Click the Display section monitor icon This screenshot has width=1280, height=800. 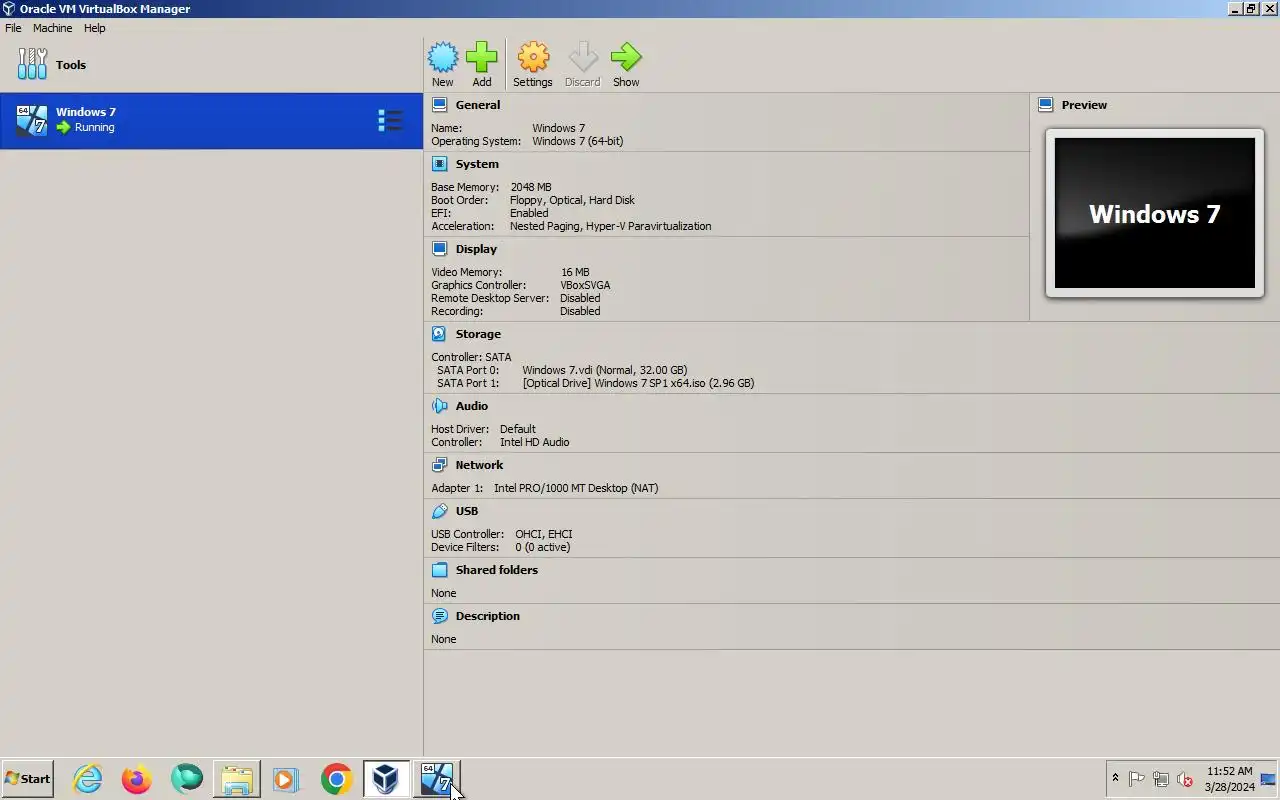(x=439, y=249)
